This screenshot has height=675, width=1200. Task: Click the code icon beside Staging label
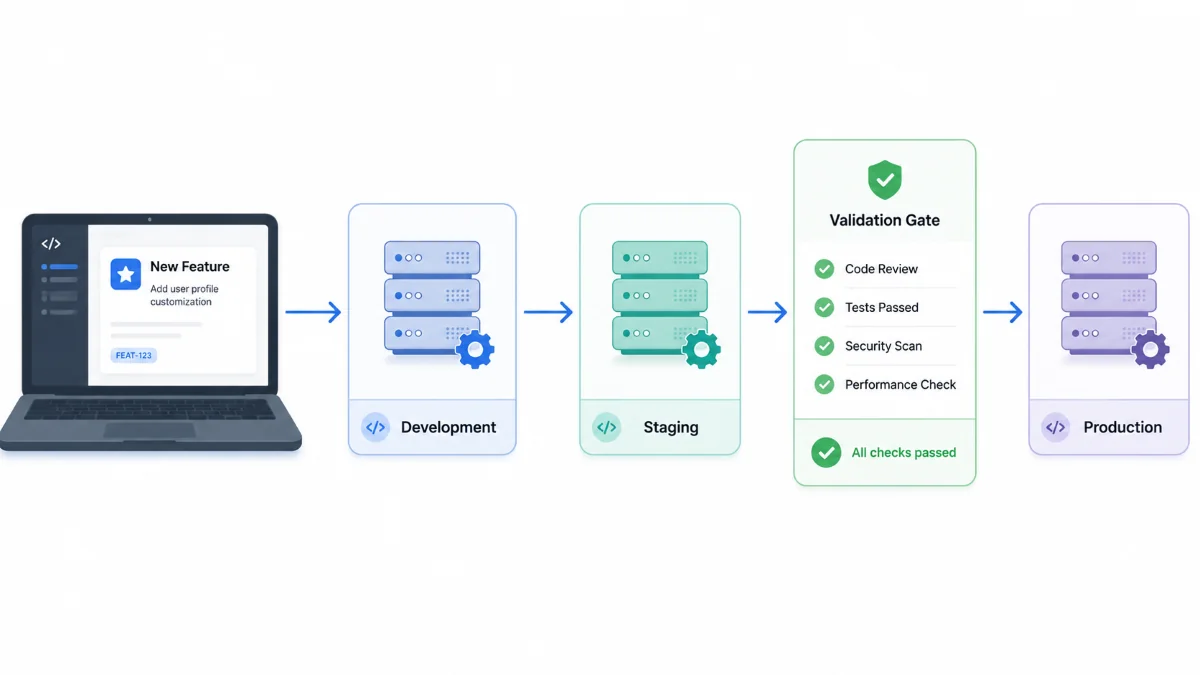tap(606, 427)
